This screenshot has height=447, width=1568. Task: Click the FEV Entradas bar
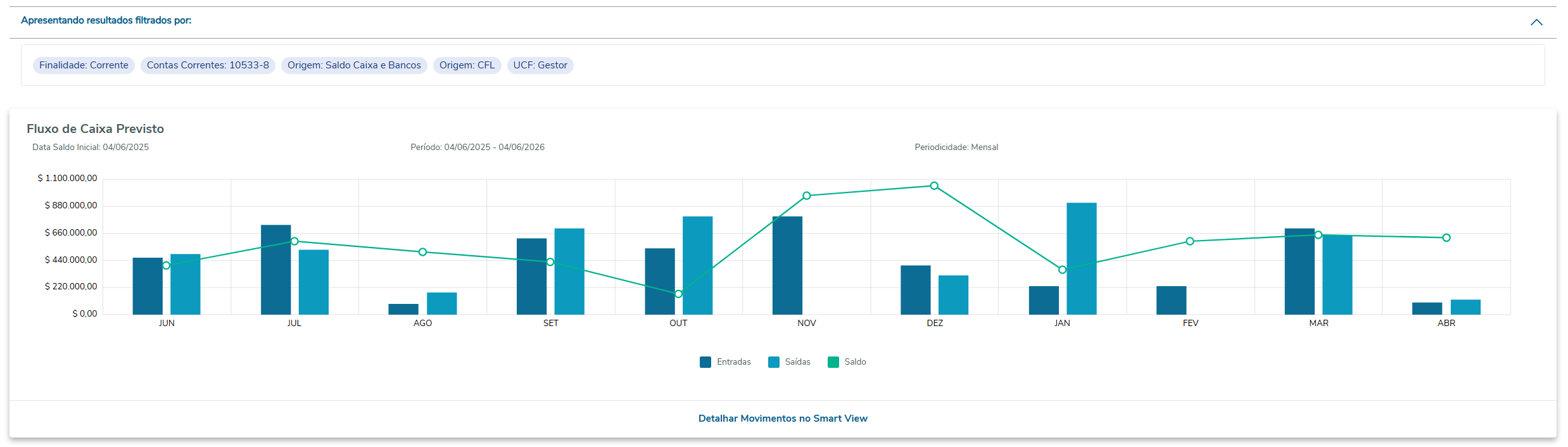[x=1172, y=300]
